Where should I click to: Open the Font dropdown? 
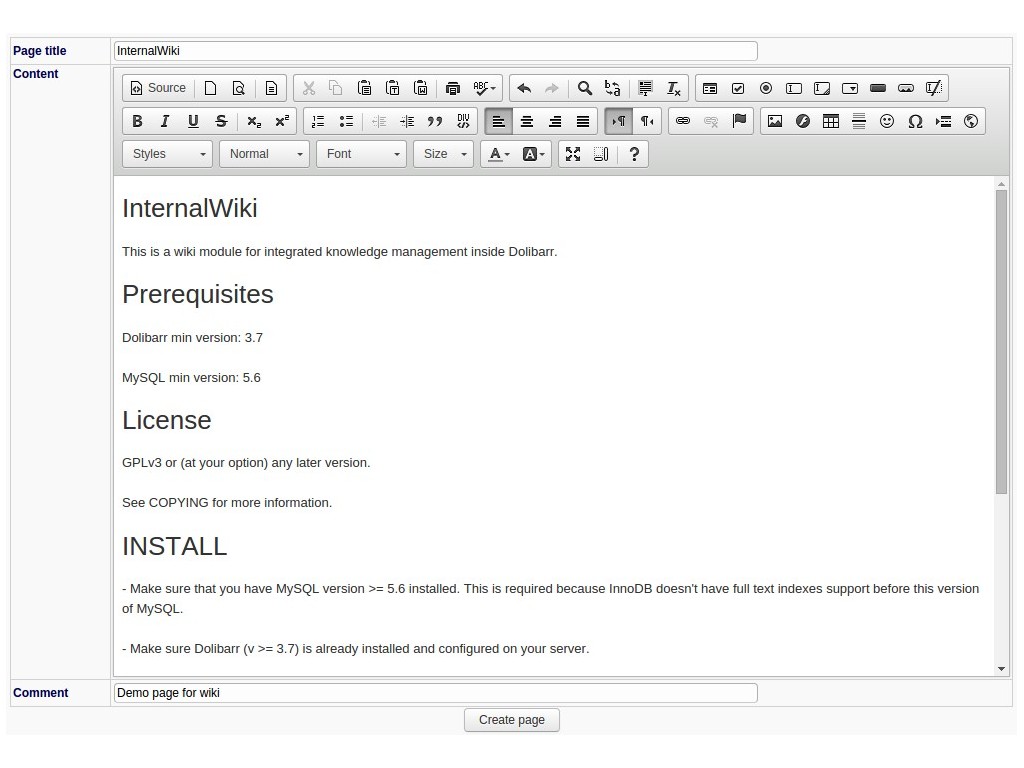(x=361, y=154)
